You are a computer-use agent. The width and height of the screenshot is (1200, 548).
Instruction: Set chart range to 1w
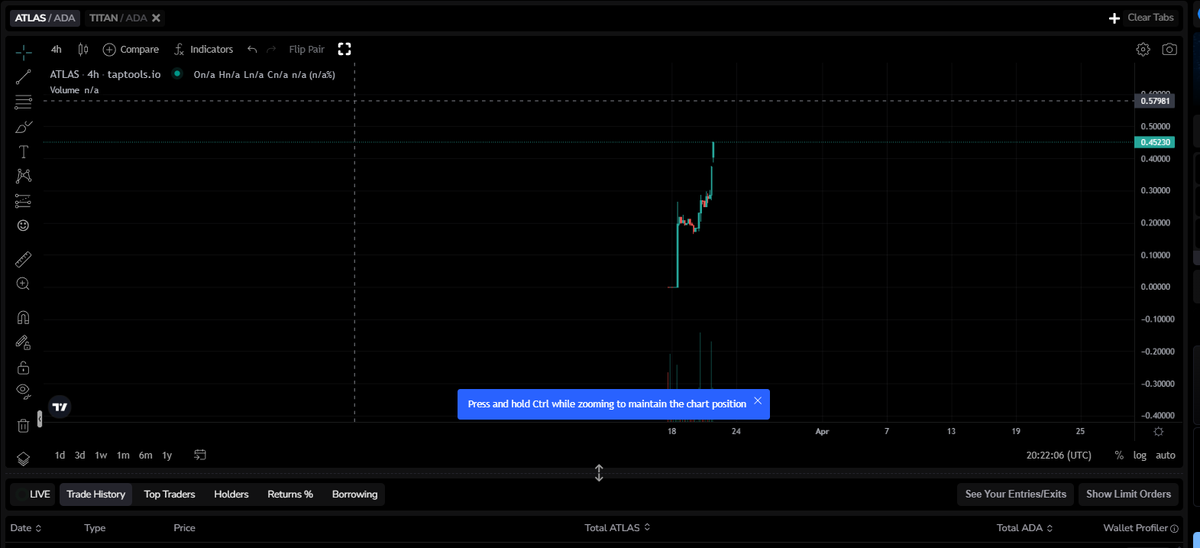pyautogui.click(x=101, y=455)
